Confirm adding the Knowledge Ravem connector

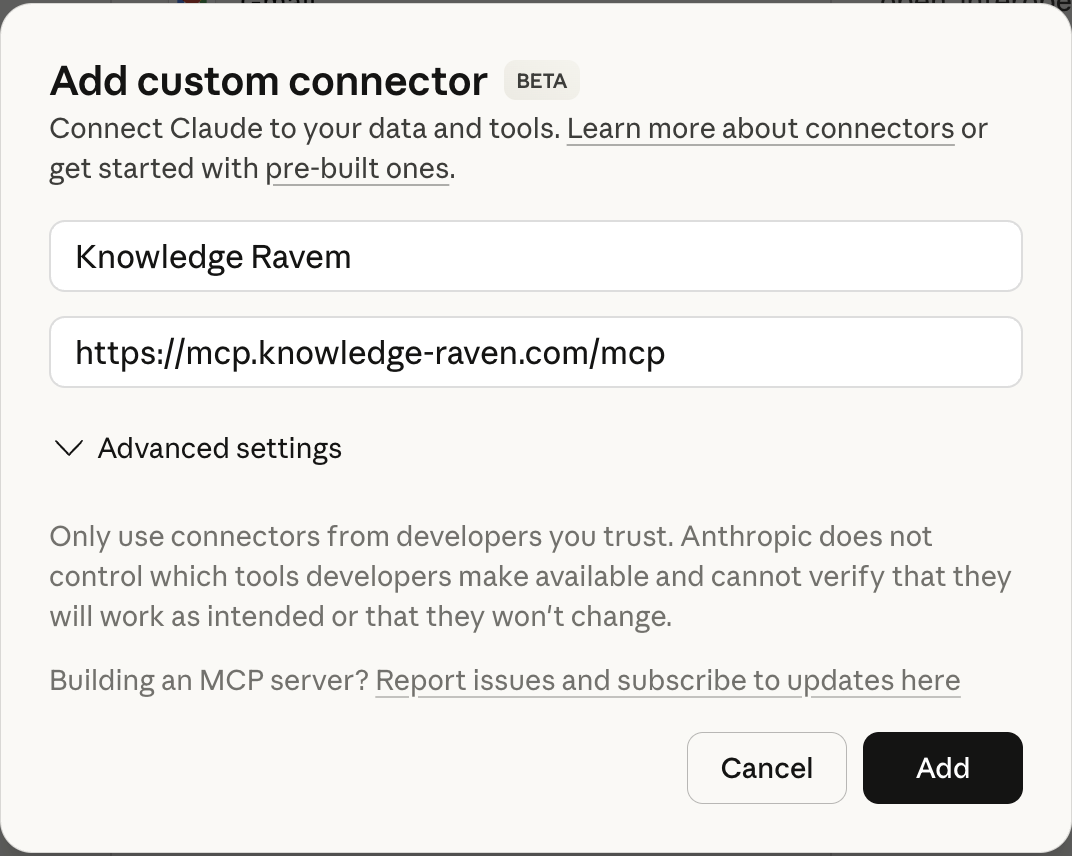point(942,768)
